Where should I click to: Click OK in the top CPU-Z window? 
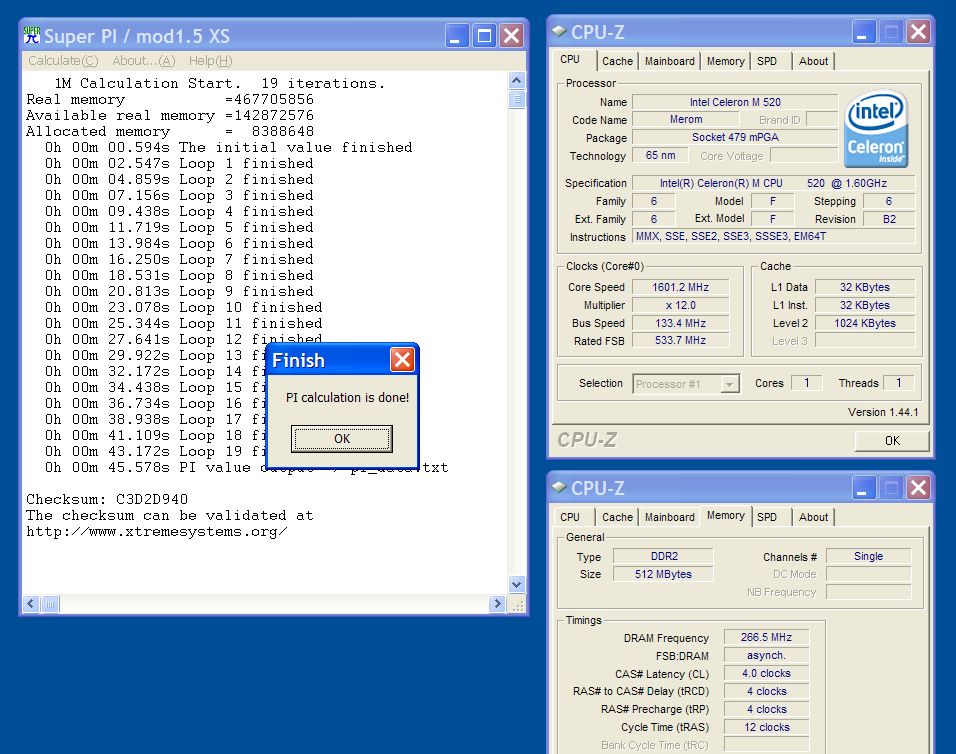pyautogui.click(x=892, y=441)
